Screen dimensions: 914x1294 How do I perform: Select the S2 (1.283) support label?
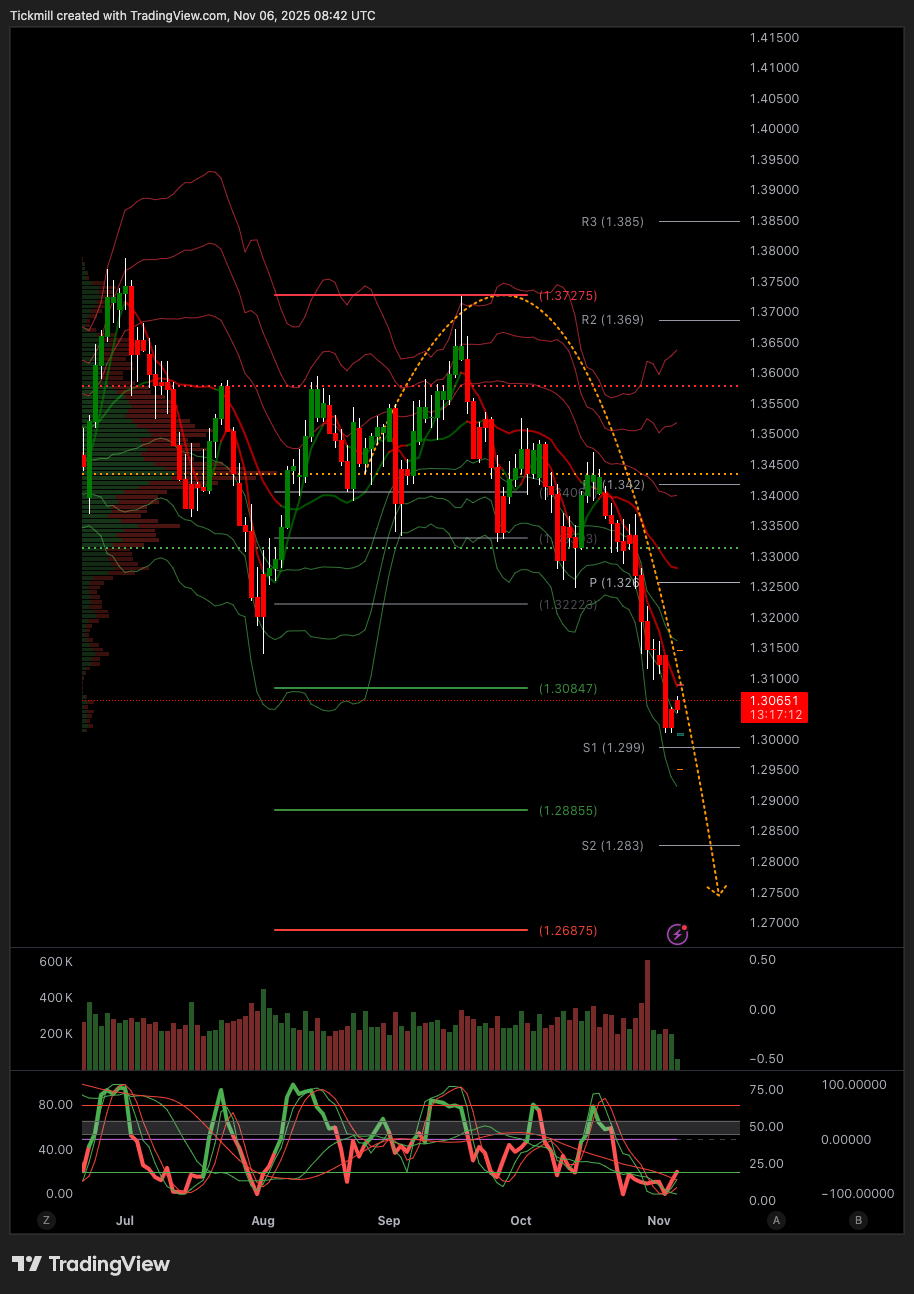[612, 846]
